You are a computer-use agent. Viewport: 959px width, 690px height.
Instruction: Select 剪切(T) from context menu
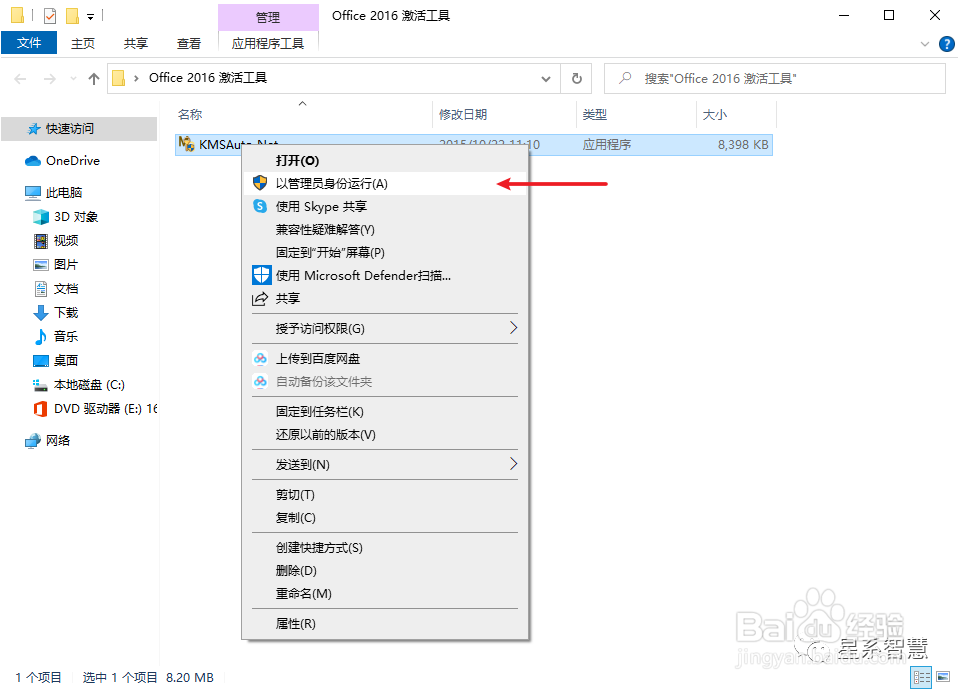pos(385,494)
